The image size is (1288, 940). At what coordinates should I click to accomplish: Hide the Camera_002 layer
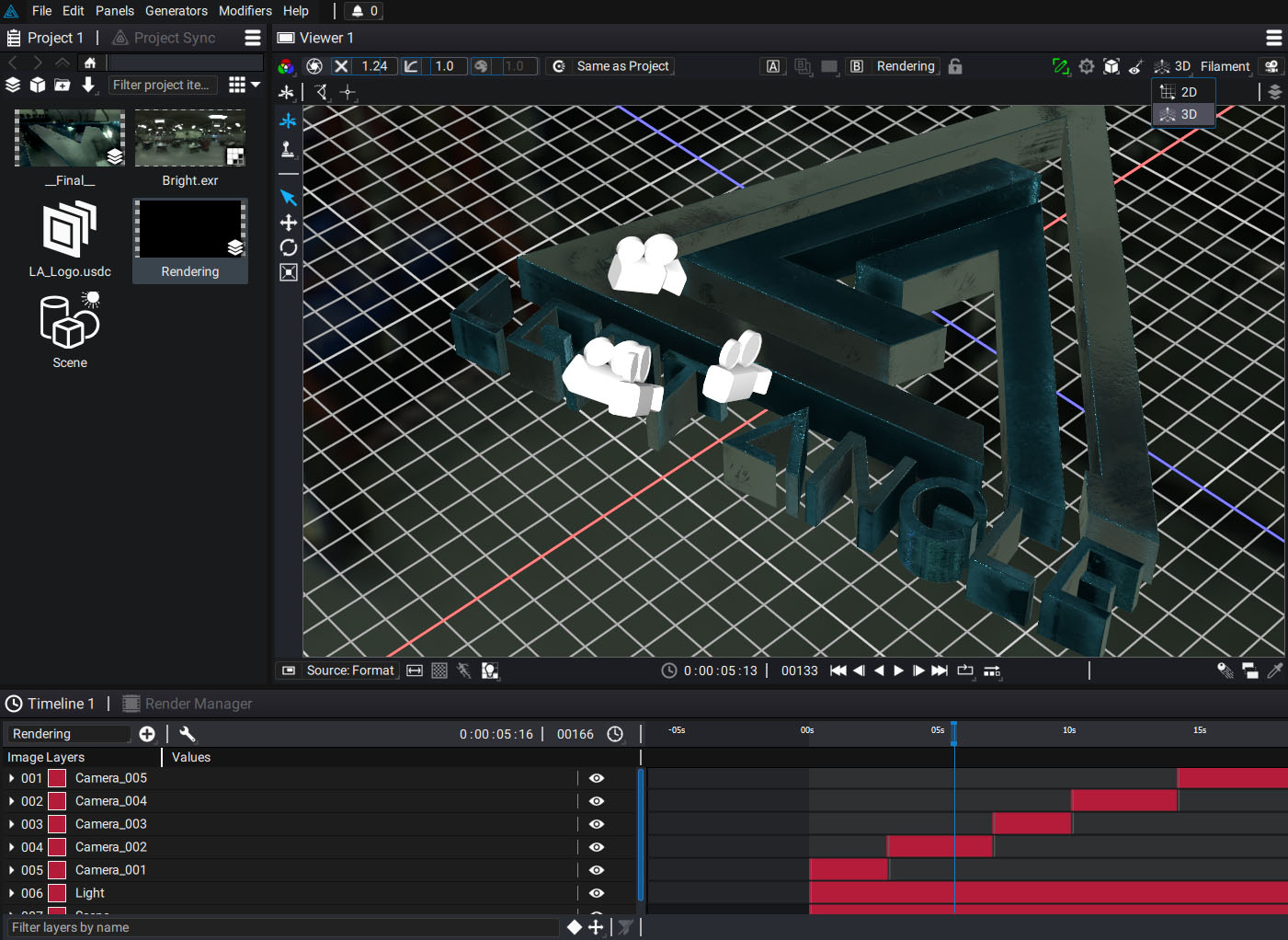(597, 847)
